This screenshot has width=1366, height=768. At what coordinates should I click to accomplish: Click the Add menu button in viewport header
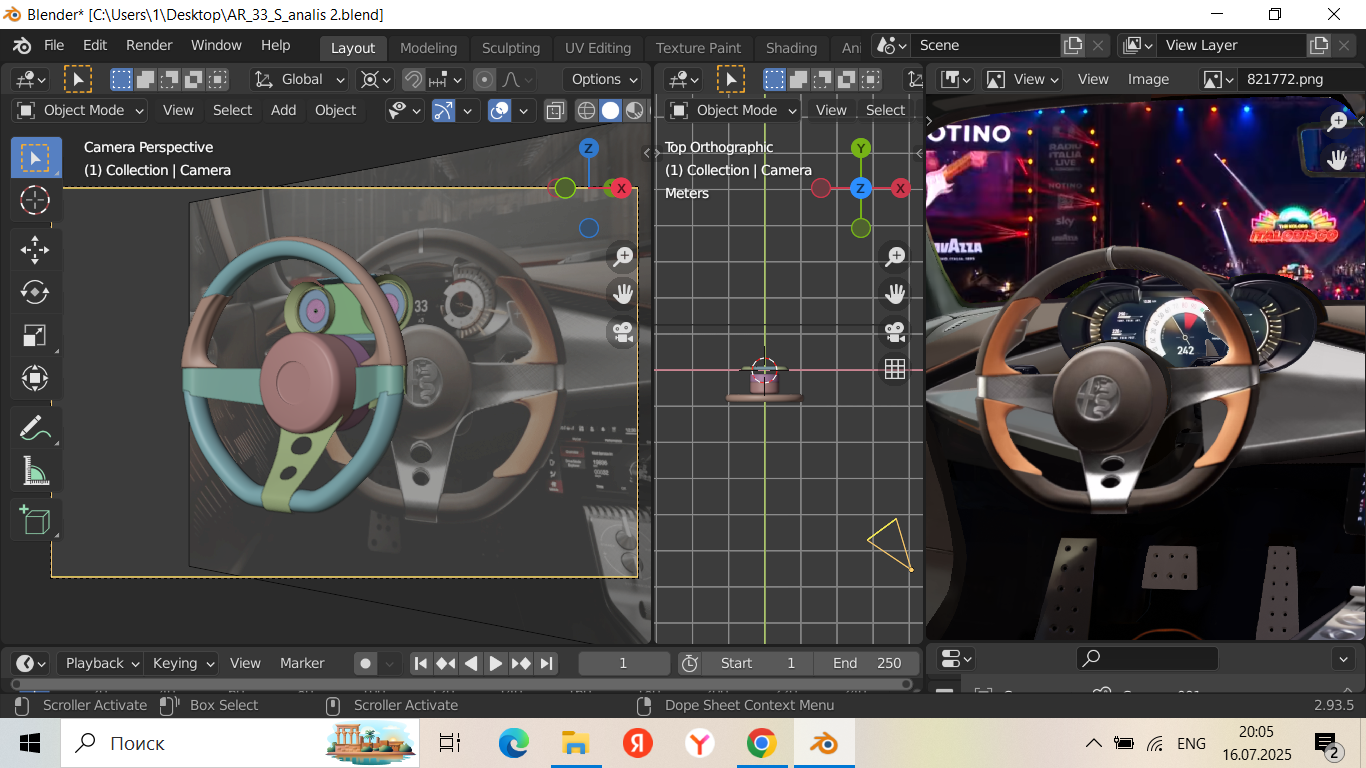283,110
